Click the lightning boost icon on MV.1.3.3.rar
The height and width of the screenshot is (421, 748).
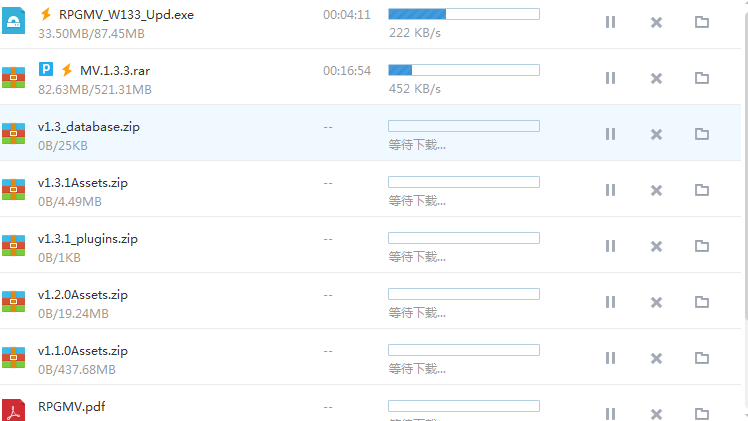click(67, 70)
